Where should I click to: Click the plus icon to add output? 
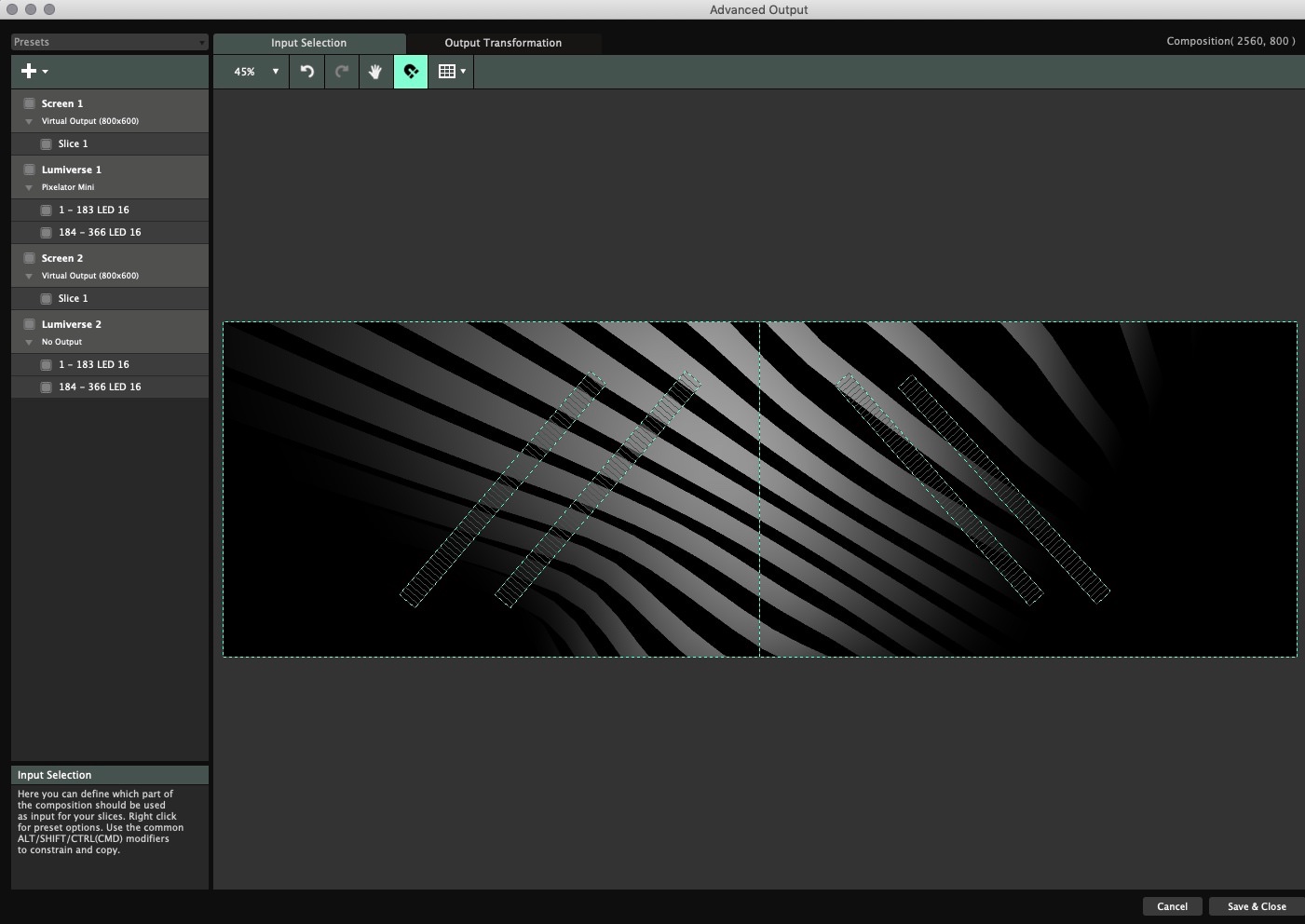click(29, 71)
